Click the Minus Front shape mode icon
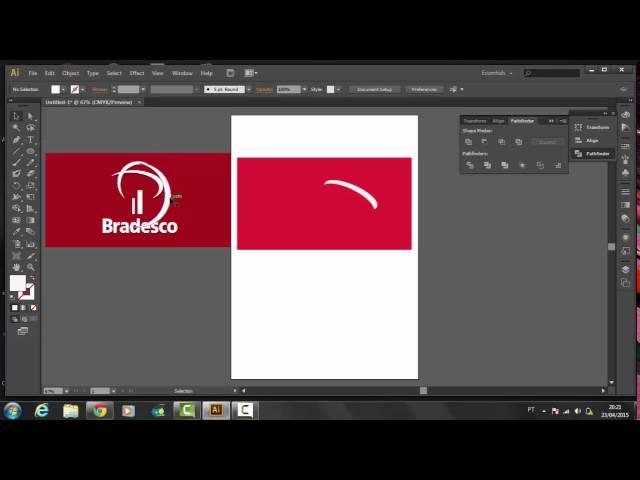Image resolution: width=640 pixels, height=480 pixels. click(x=484, y=142)
